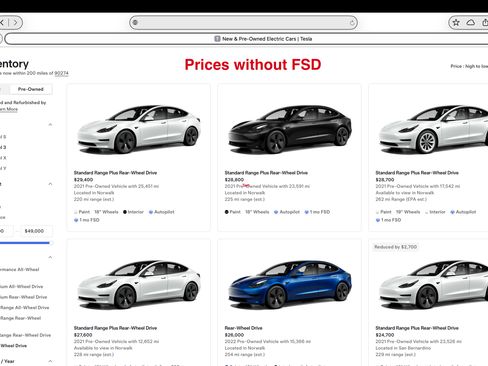Open the Learn More link under Refurbished by
Screen dimensions: 488x366
tap(9, 109)
